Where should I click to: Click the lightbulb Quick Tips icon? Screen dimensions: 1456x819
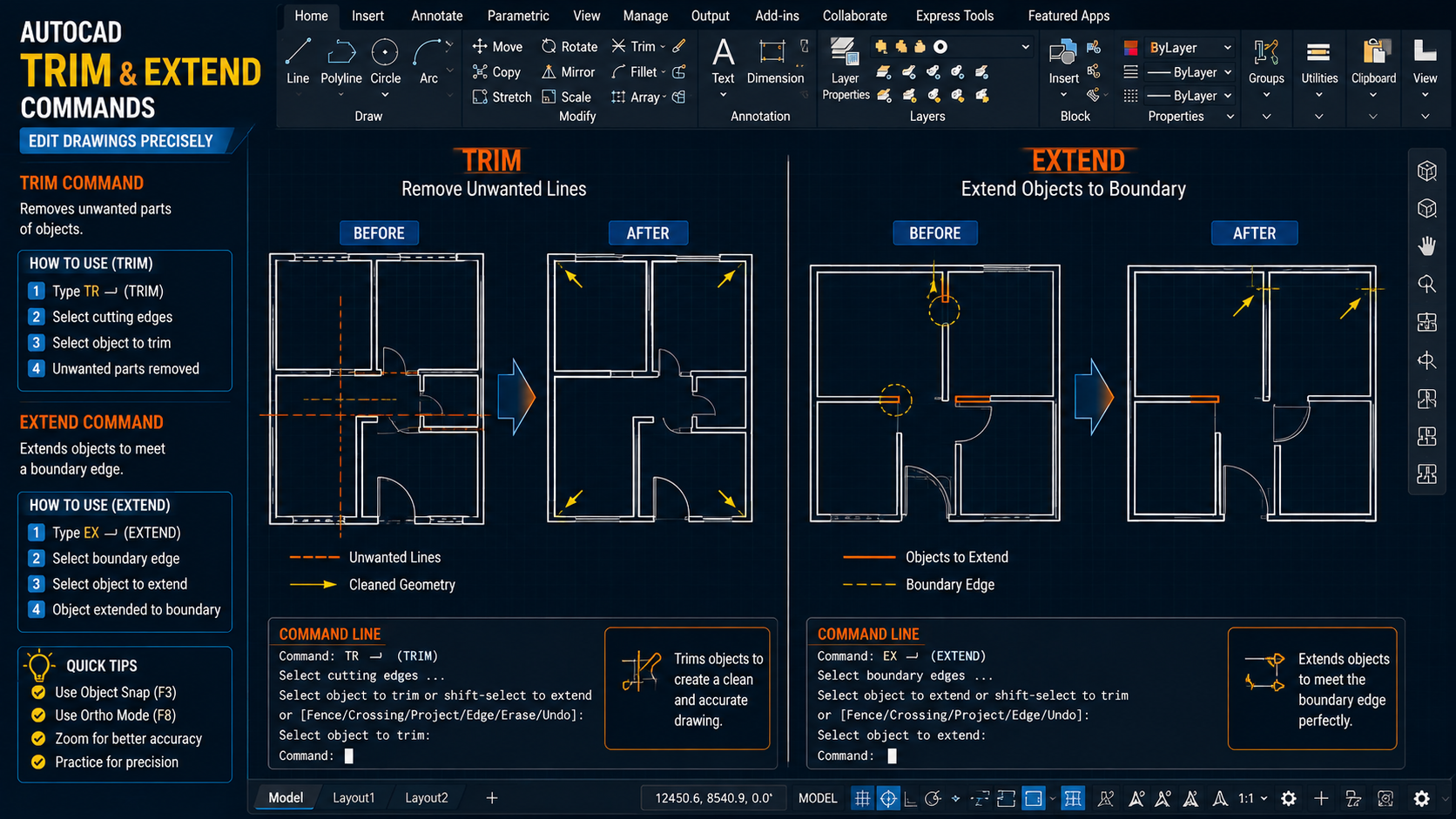39,665
